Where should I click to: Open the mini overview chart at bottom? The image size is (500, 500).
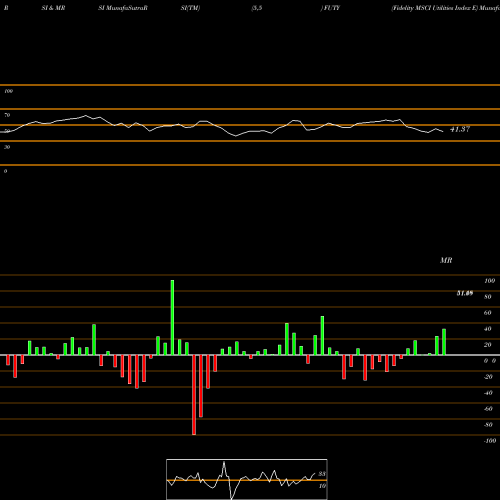[247, 479]
